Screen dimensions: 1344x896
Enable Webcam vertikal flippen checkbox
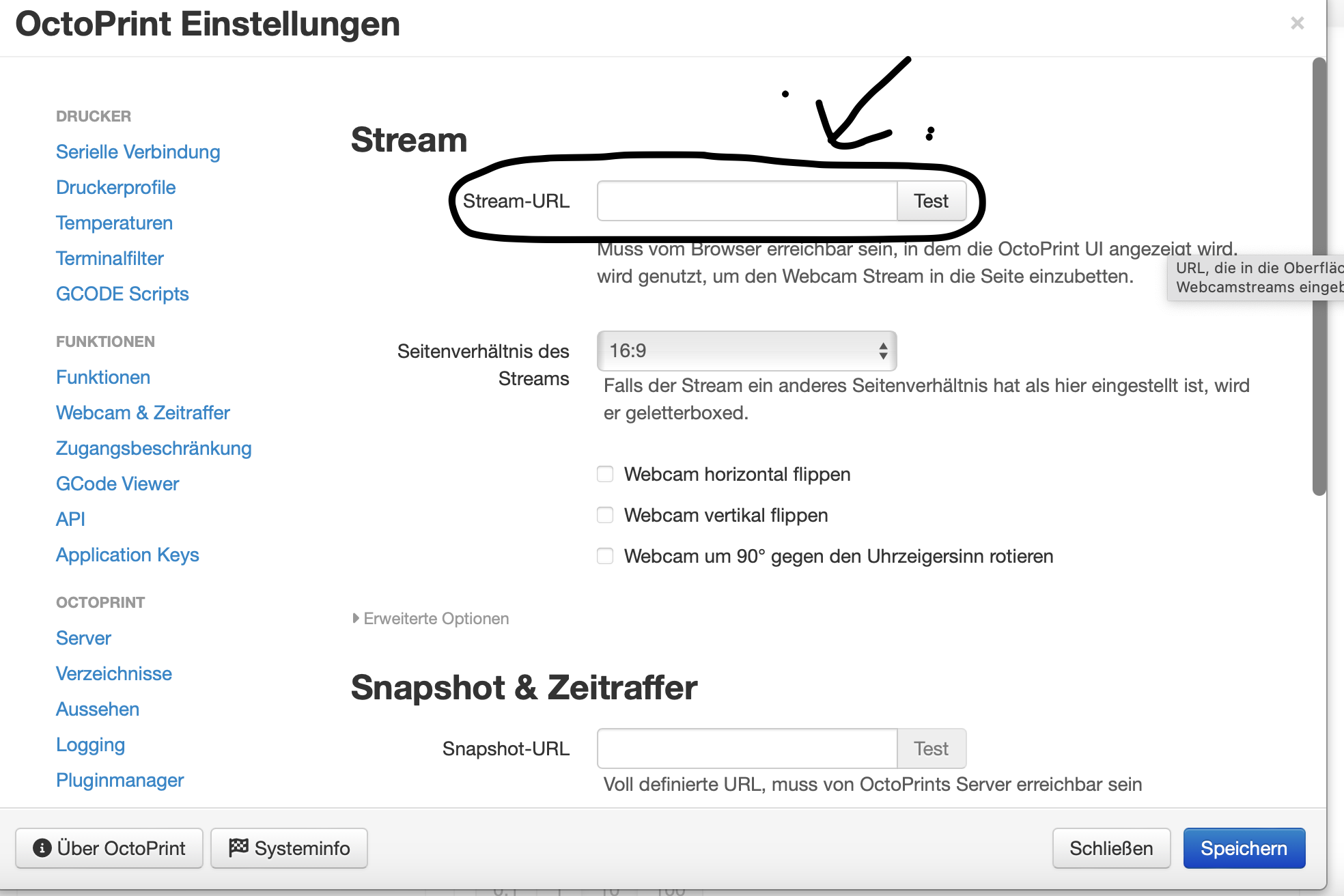point(605,515)
